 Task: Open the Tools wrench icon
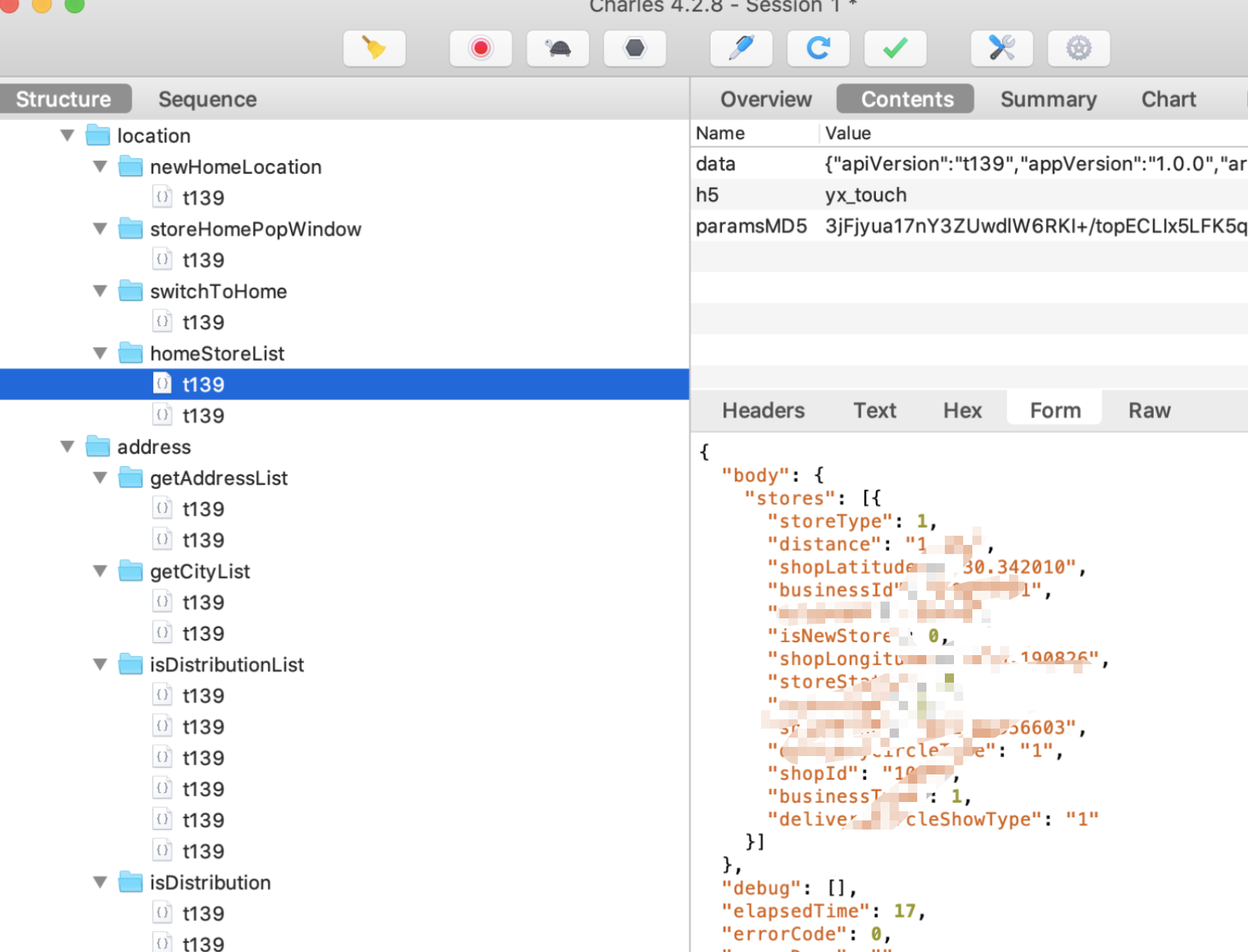click(x=1001, y=48)
